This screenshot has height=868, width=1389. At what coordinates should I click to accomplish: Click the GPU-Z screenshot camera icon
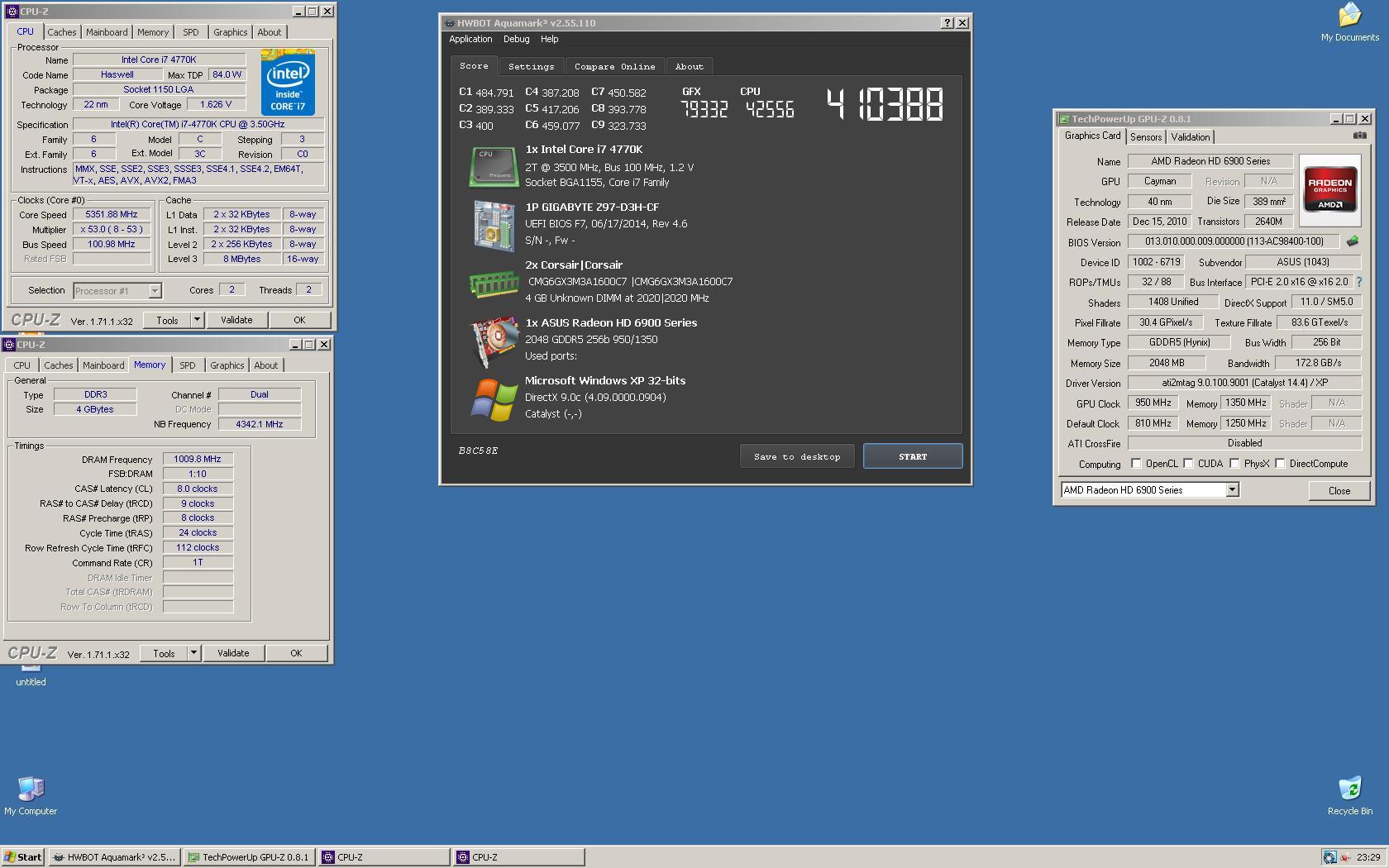coord(1359,136)
